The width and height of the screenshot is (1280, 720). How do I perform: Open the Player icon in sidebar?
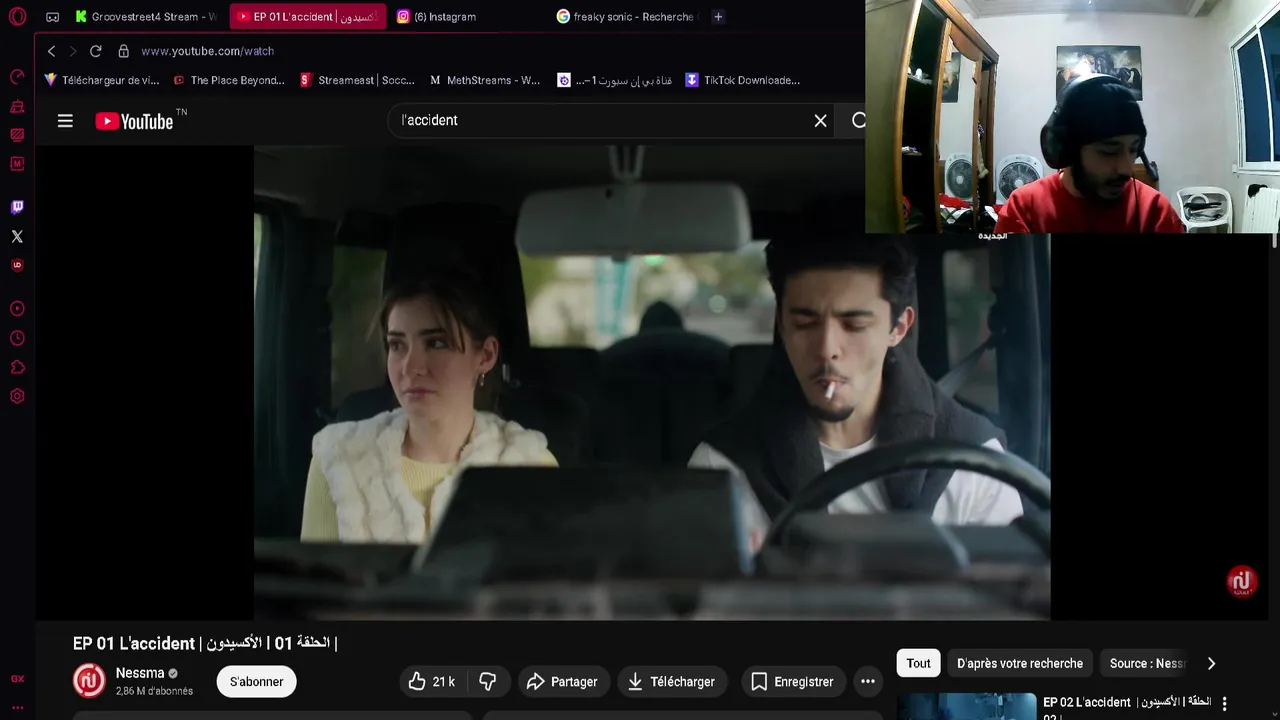coord(17,309)
